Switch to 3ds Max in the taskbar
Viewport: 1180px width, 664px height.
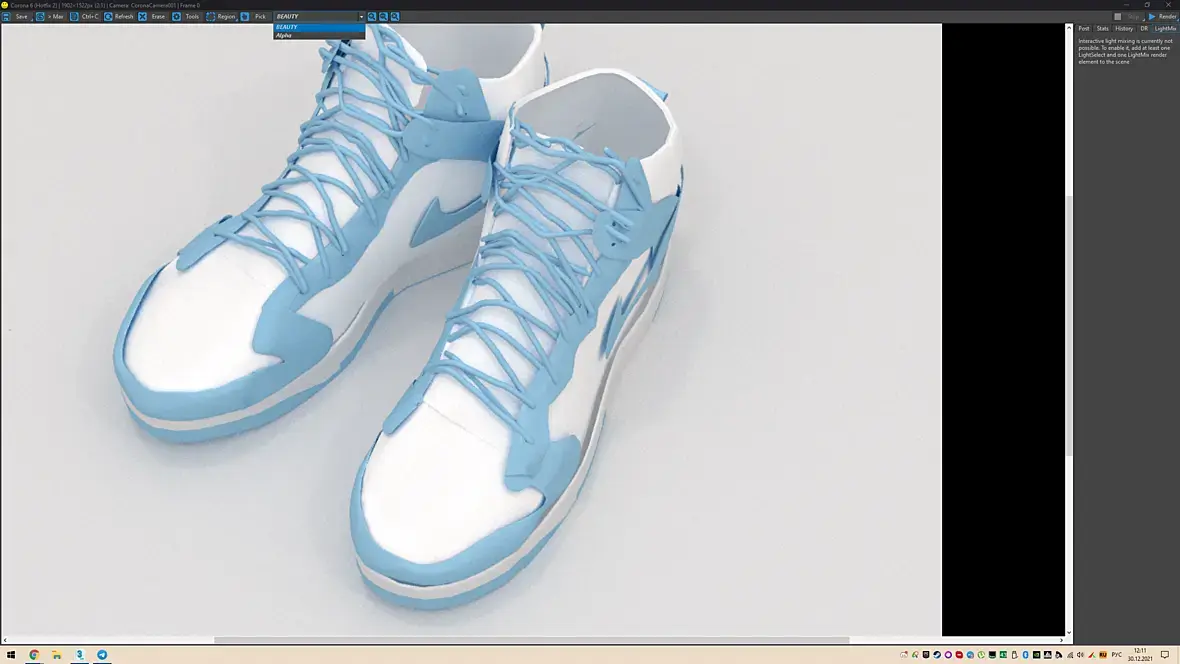[x=79, y=655]
